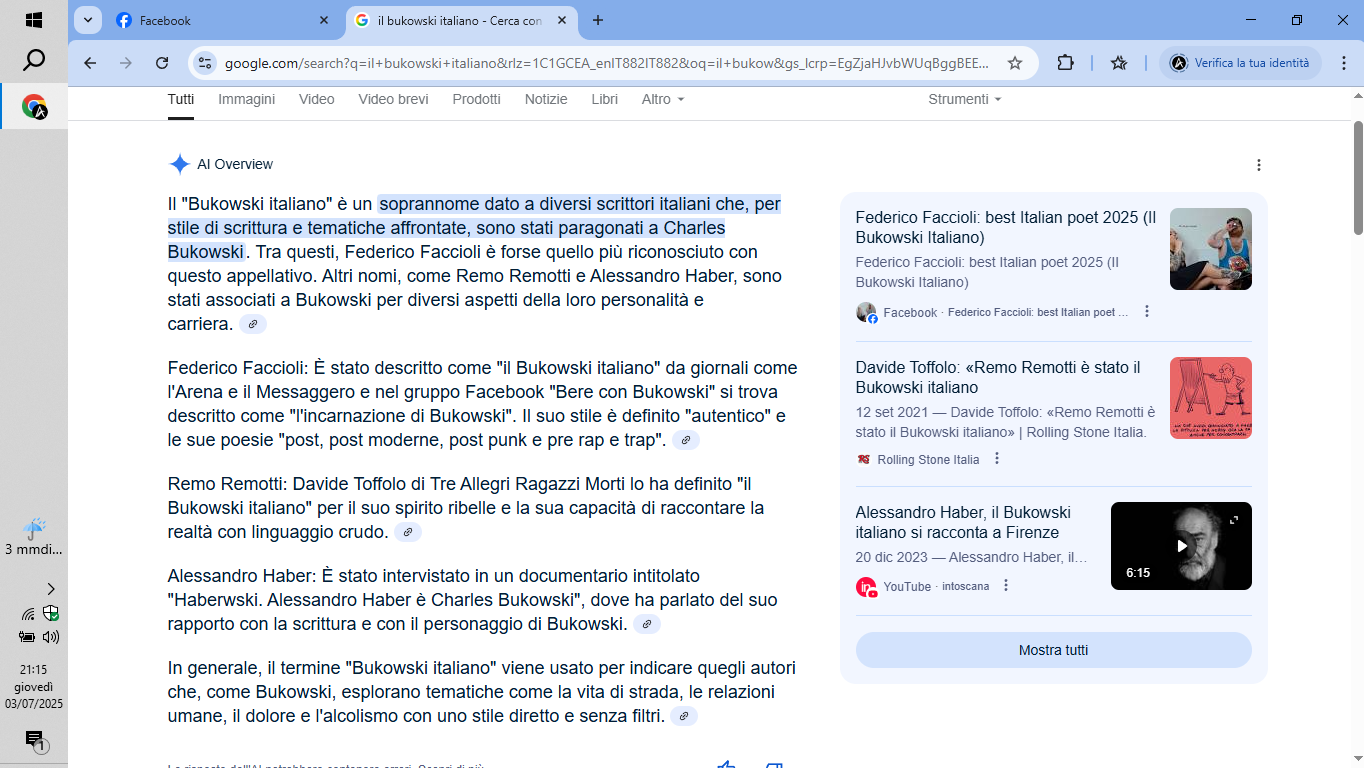The image size is (1364, 769).
Task: Play the Alessandro Haber video
Action: point(1181,546)
